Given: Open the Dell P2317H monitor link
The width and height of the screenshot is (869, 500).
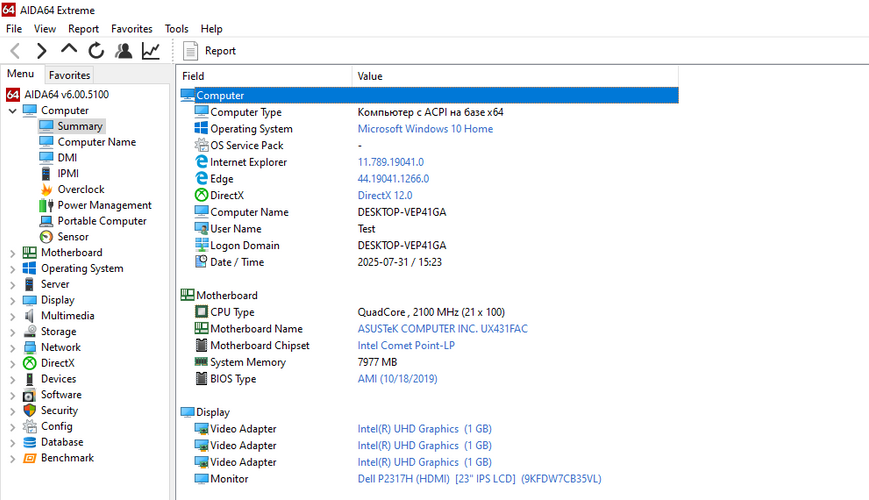Looking at the screenshot, I should (x=479, y=478).
